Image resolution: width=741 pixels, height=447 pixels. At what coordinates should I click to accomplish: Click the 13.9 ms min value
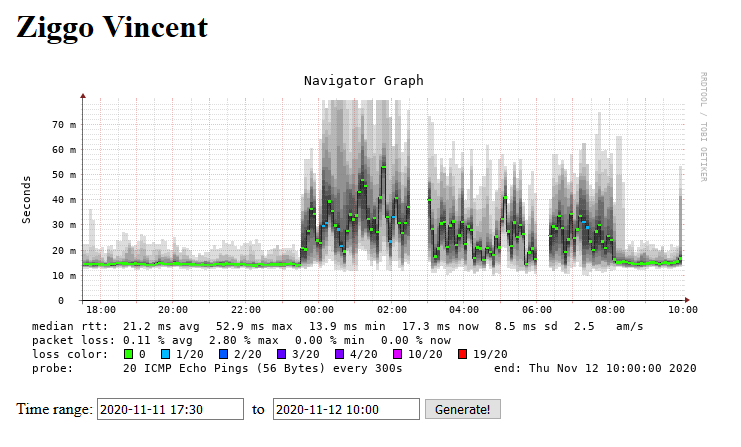coord(347,327)
